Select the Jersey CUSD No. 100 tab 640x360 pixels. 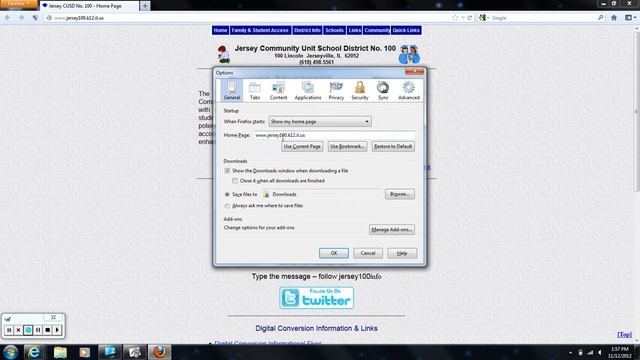click(89, 6)
